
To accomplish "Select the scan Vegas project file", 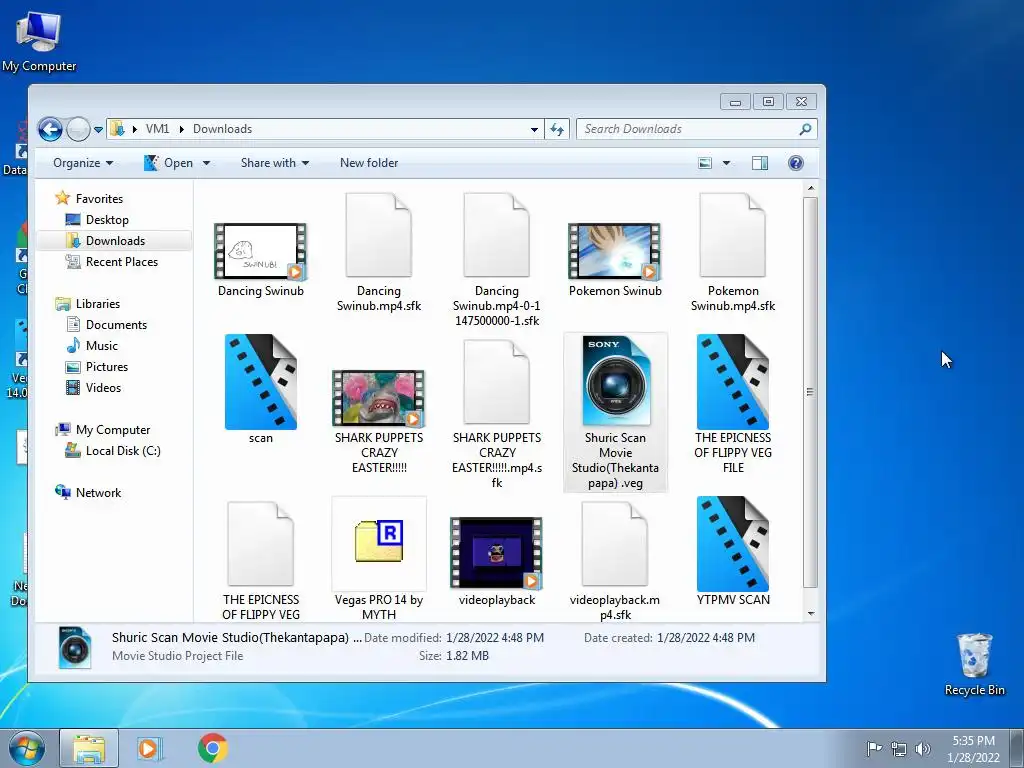I will point(261,389).
